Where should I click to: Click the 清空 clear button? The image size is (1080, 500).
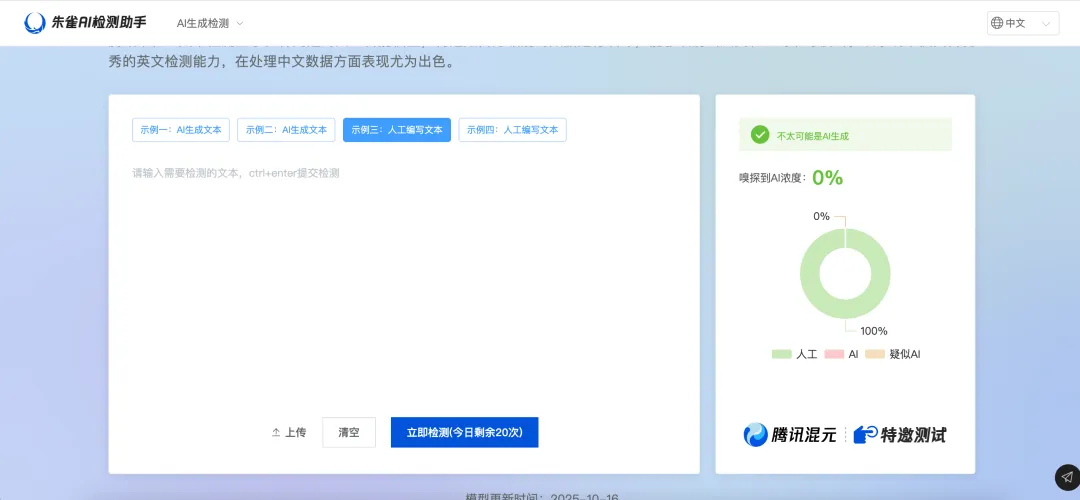(x=349, y=432)
